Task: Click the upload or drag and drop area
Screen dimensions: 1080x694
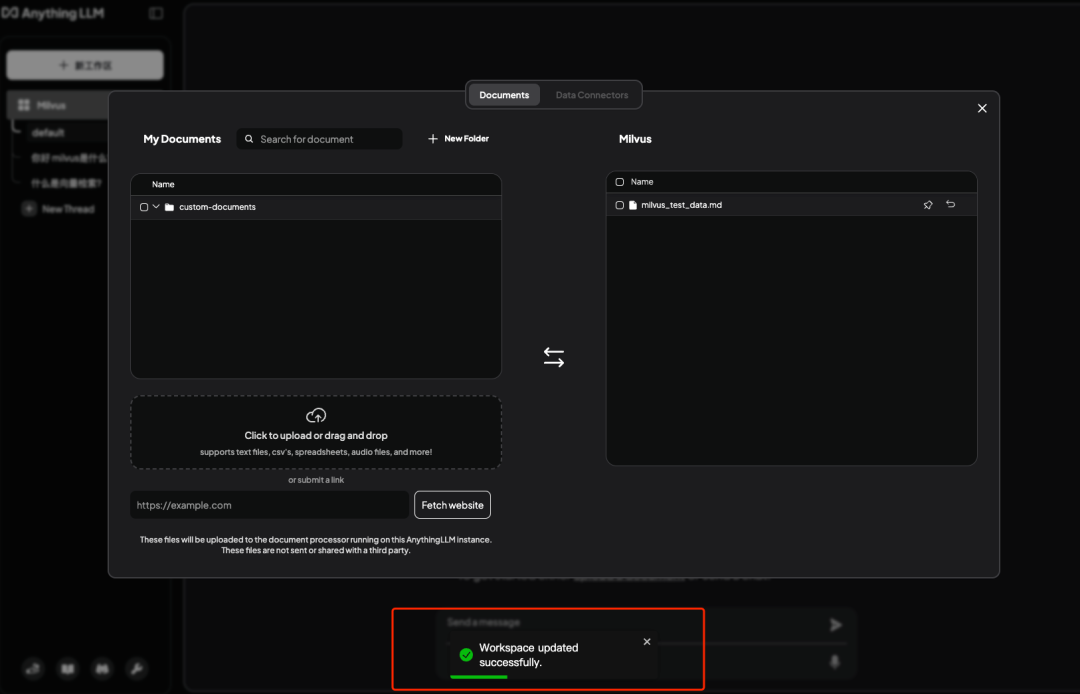Action: [316, 432]
